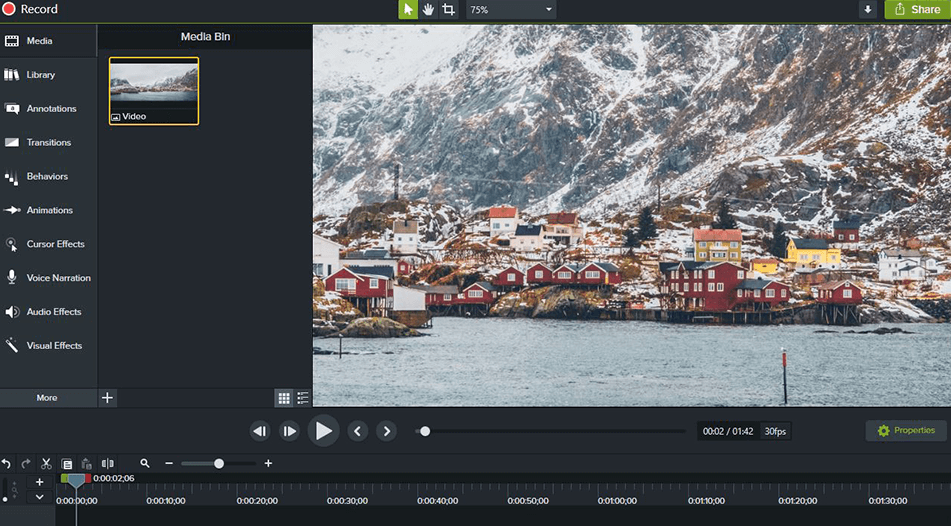Click the 30fps frame rate label
Viewport: 951px width, 526px height.
pos(775,431)
